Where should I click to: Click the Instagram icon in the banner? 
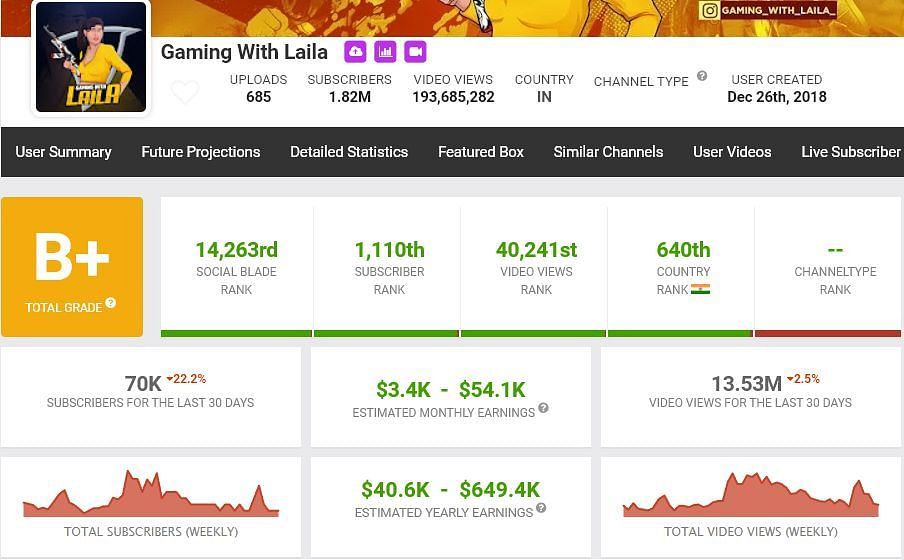coord(710,10)
